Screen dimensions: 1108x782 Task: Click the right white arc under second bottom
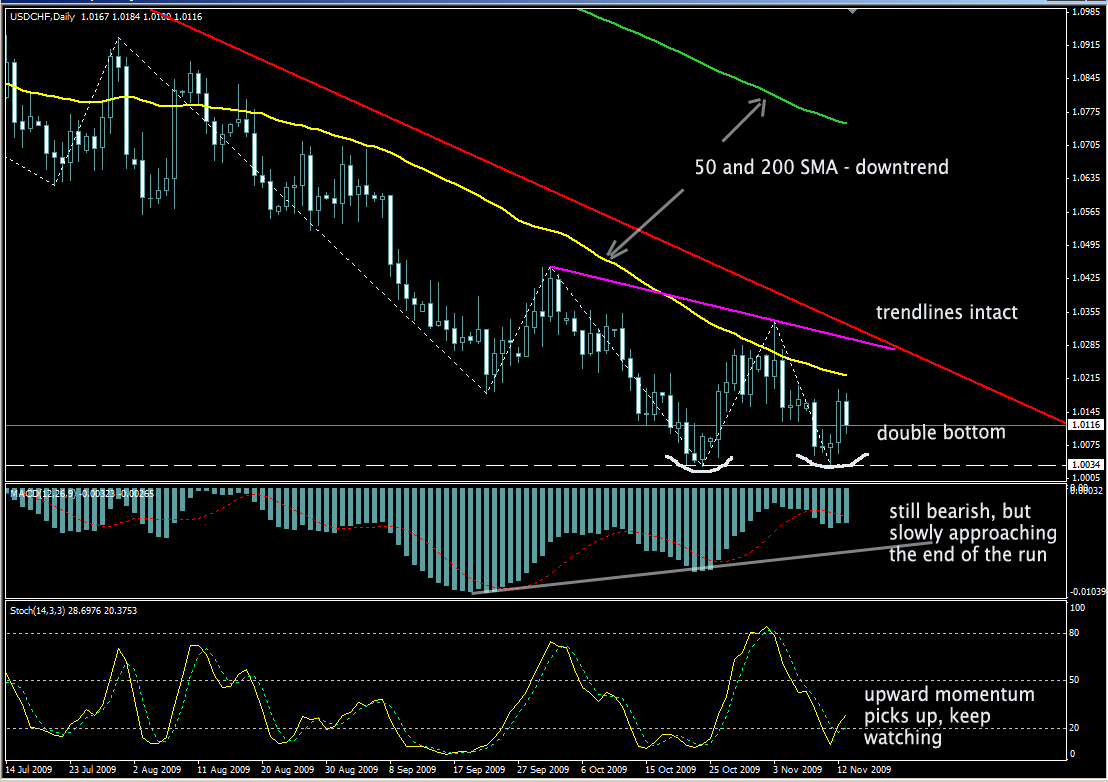coord(832,462)
